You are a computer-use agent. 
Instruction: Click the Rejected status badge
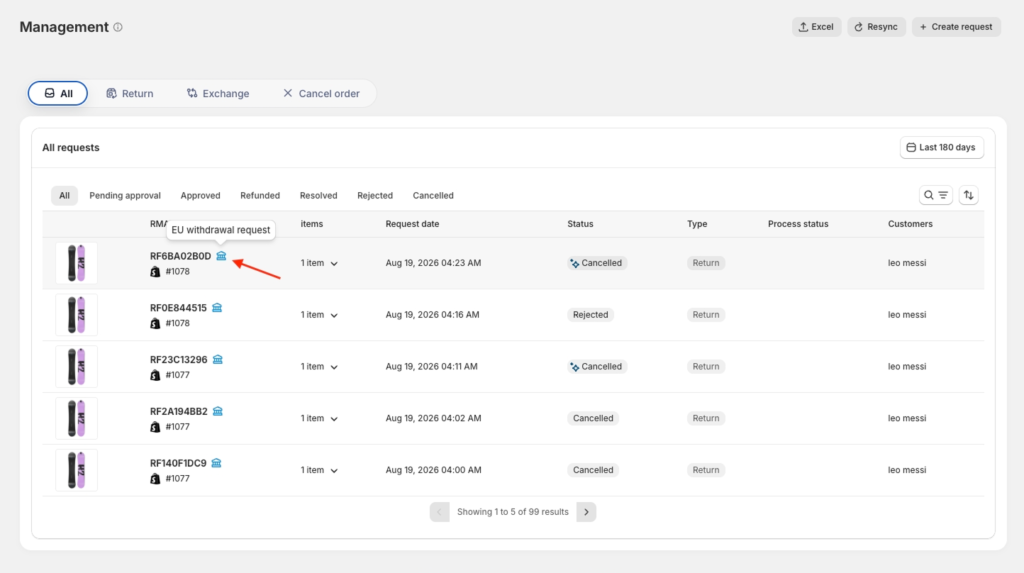[590, 315]
